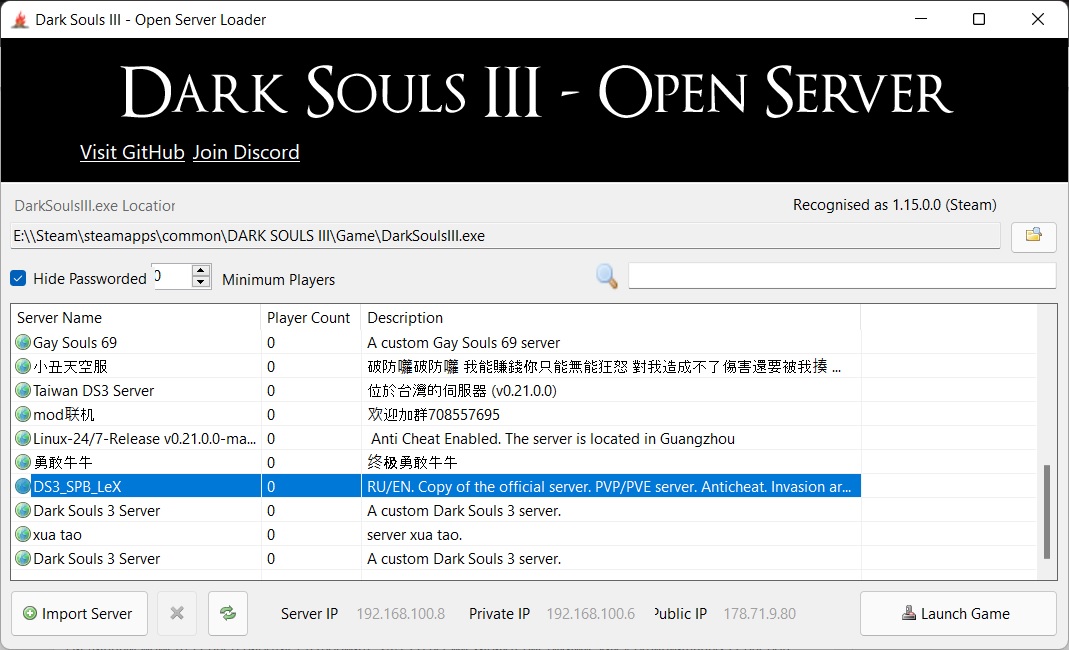
Task: Click the globe icon next to 小丑天空服
Action: (23, 366)
